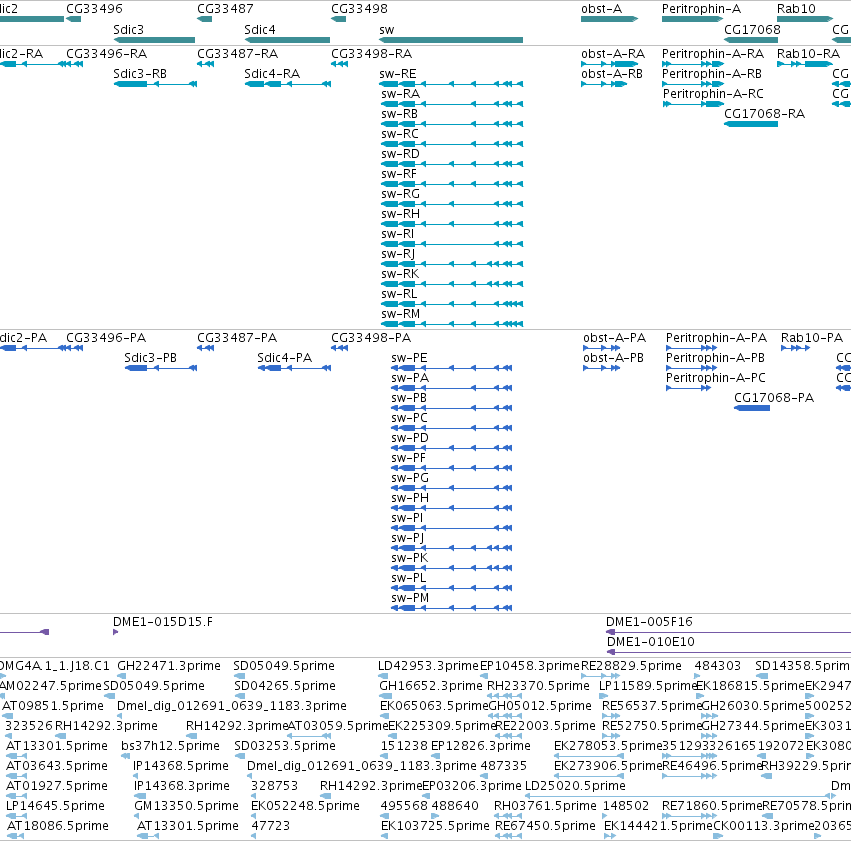Image resolution: width=851 pixels, height=841 pixels.
Task: Select the CG33487 gene label
Action: (225, 9)
